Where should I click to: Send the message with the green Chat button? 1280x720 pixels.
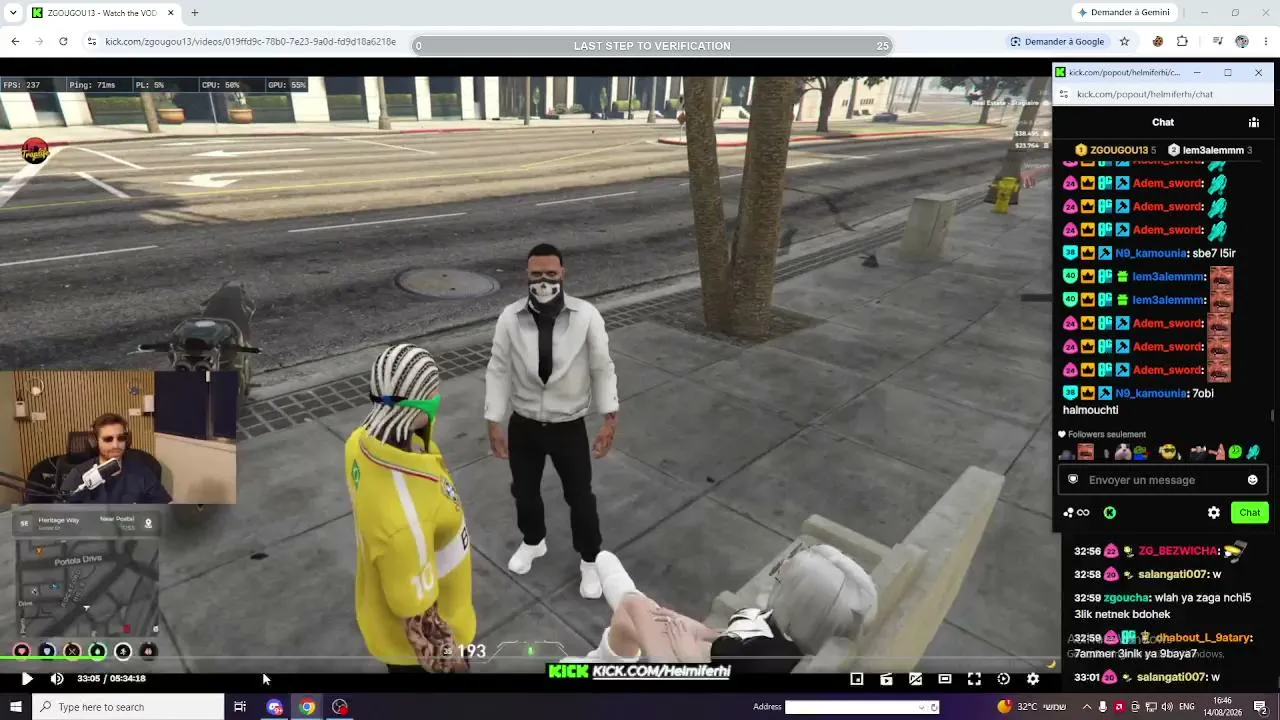[x=1250, y=513]
